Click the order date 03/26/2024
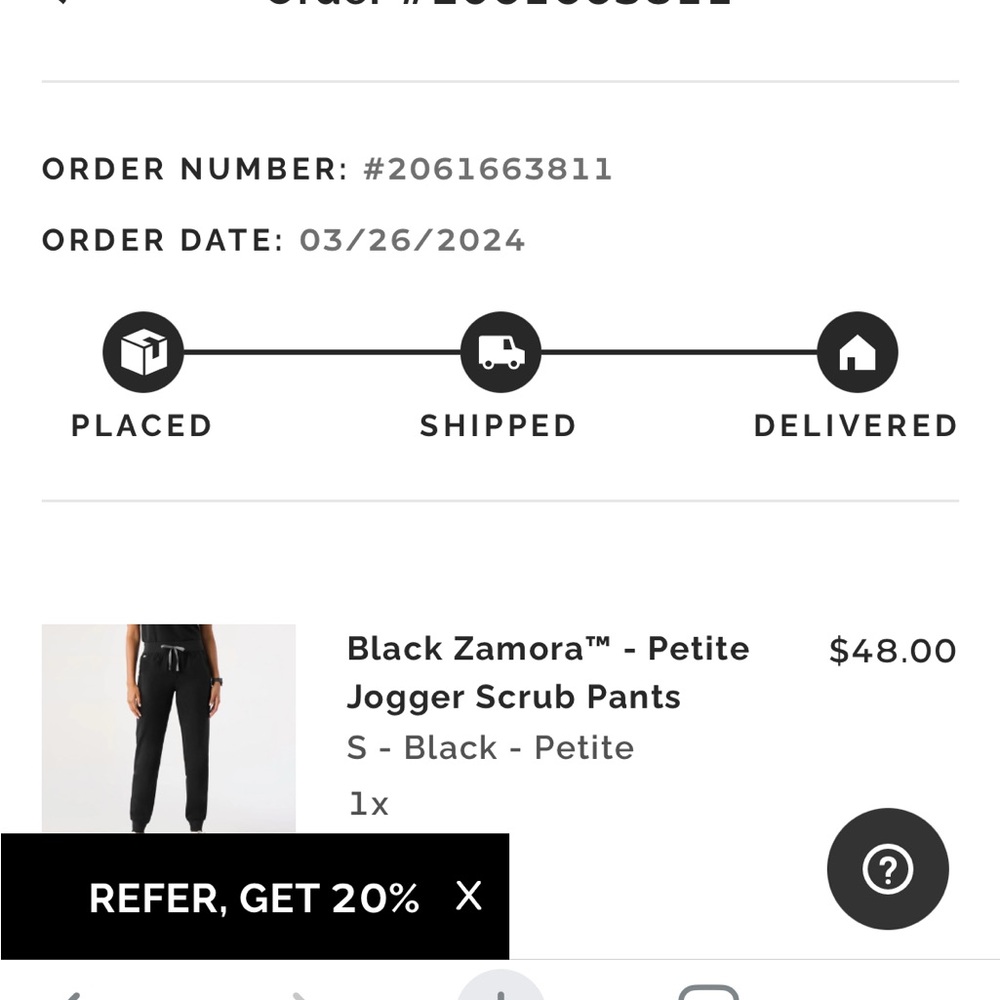The width and height of the screenshot is (1000, 1000). (x=412, y=240)
